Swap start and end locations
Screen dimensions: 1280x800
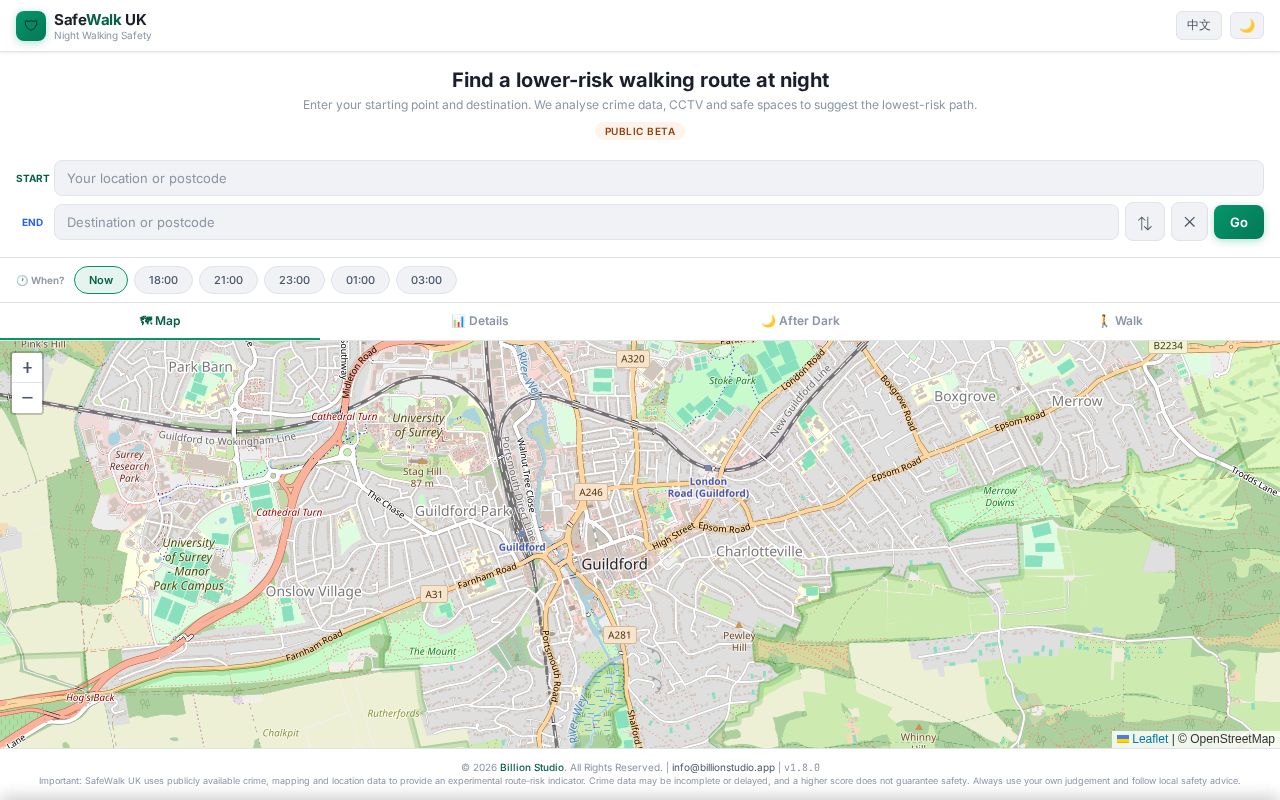coord(1145,222)
